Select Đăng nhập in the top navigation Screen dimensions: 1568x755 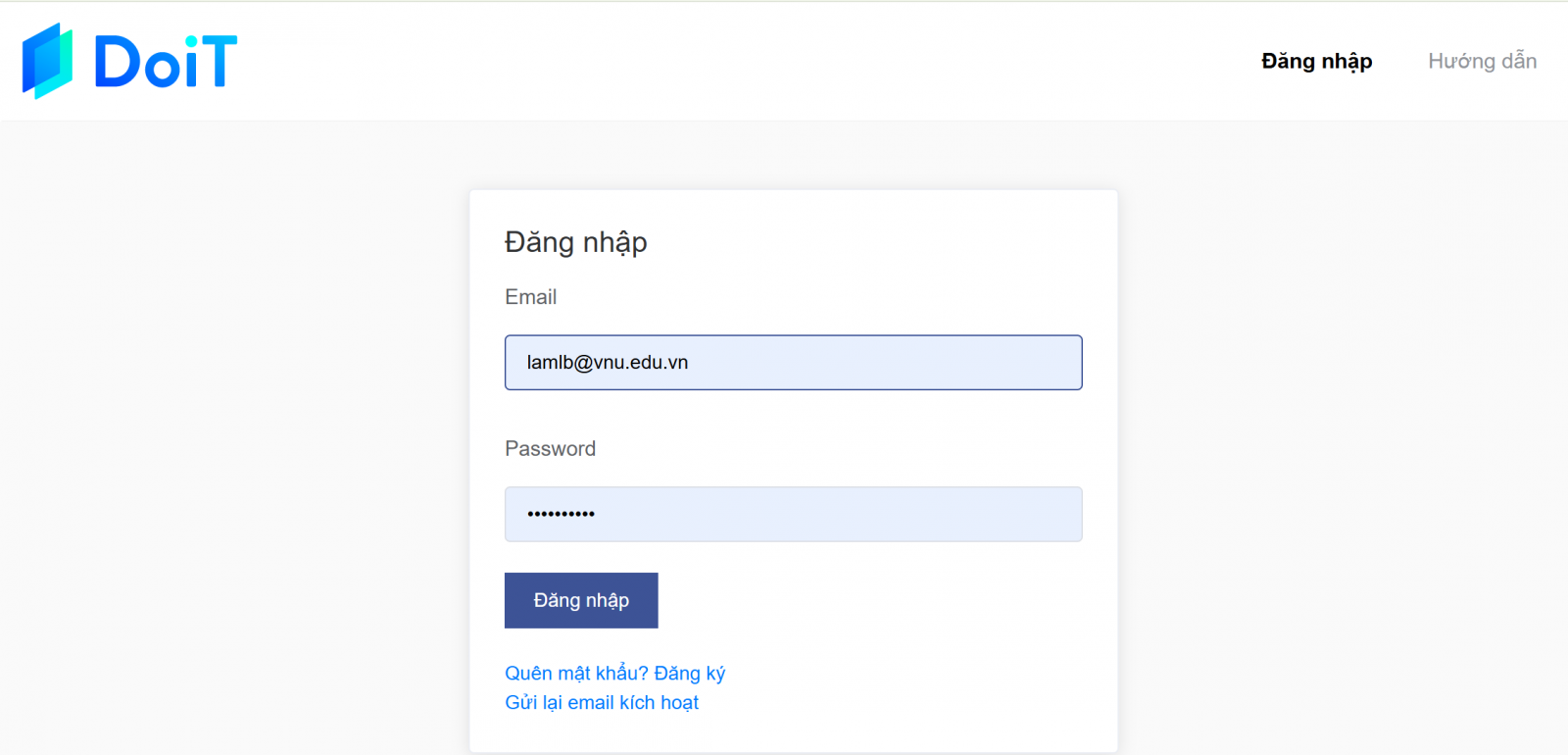point(1316,61)
